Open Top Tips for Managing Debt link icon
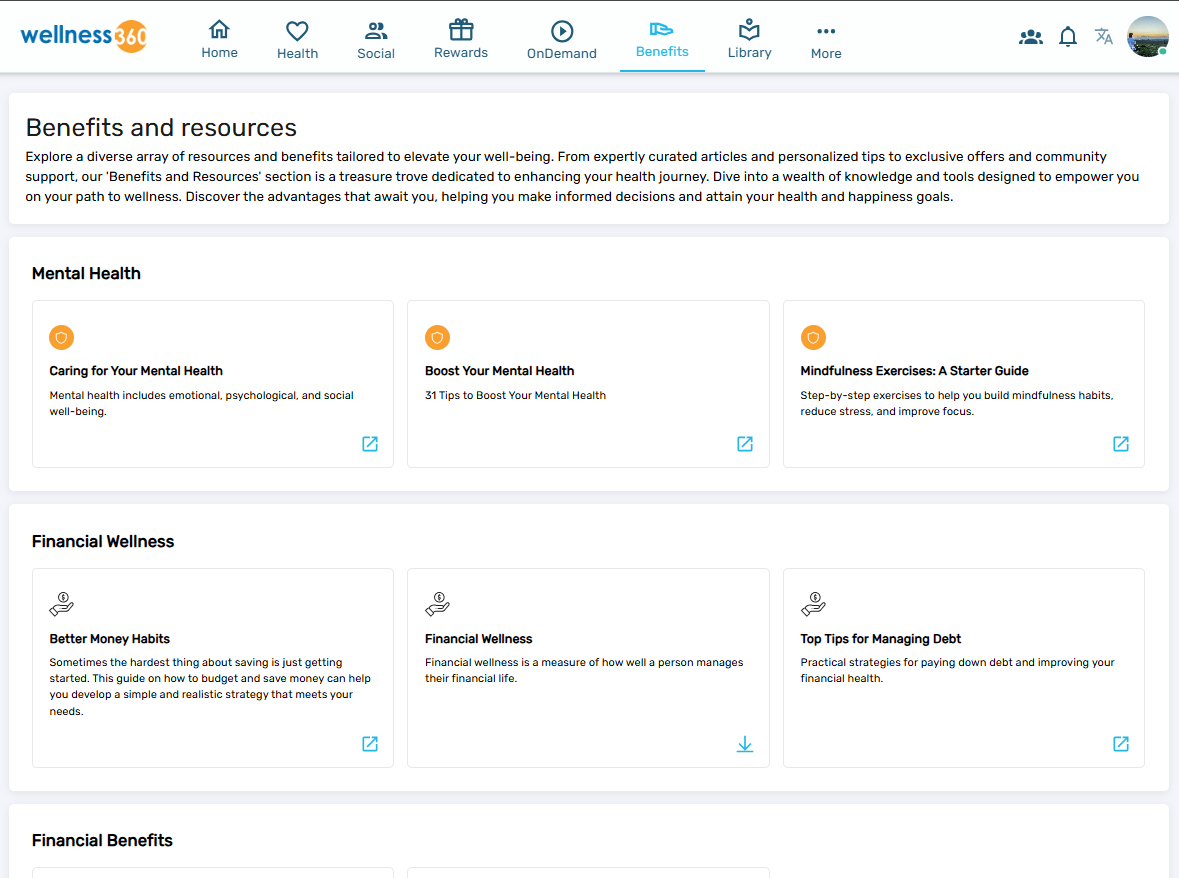 point(1120,744)
